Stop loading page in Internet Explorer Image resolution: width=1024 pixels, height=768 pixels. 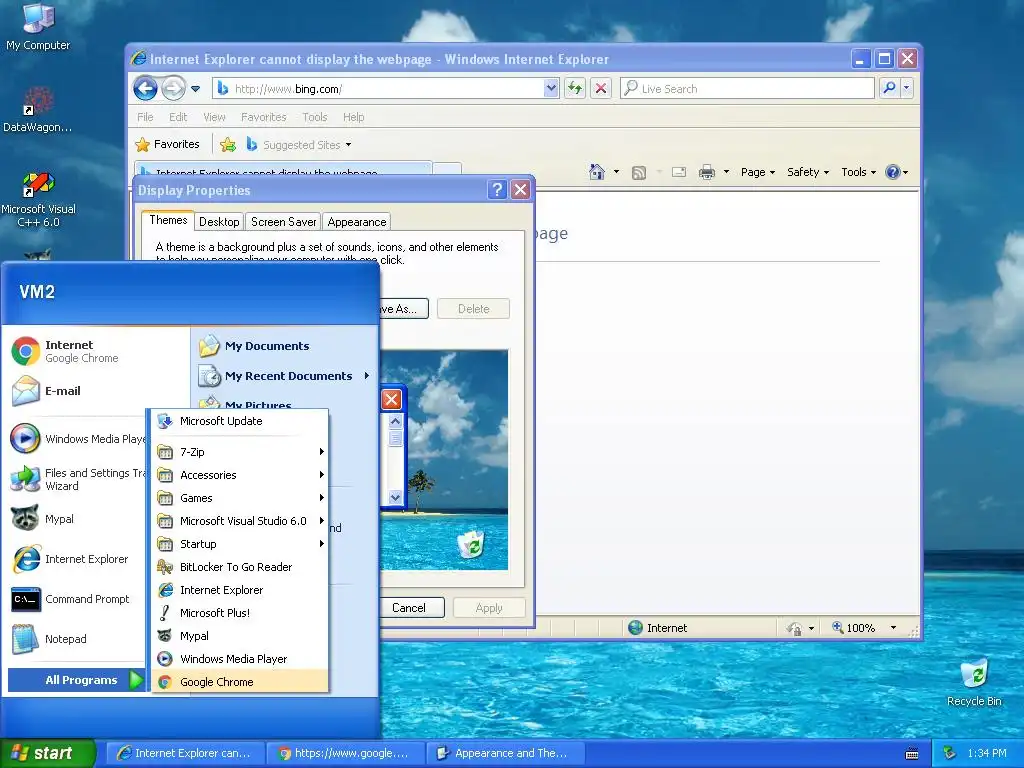[601, 88]
